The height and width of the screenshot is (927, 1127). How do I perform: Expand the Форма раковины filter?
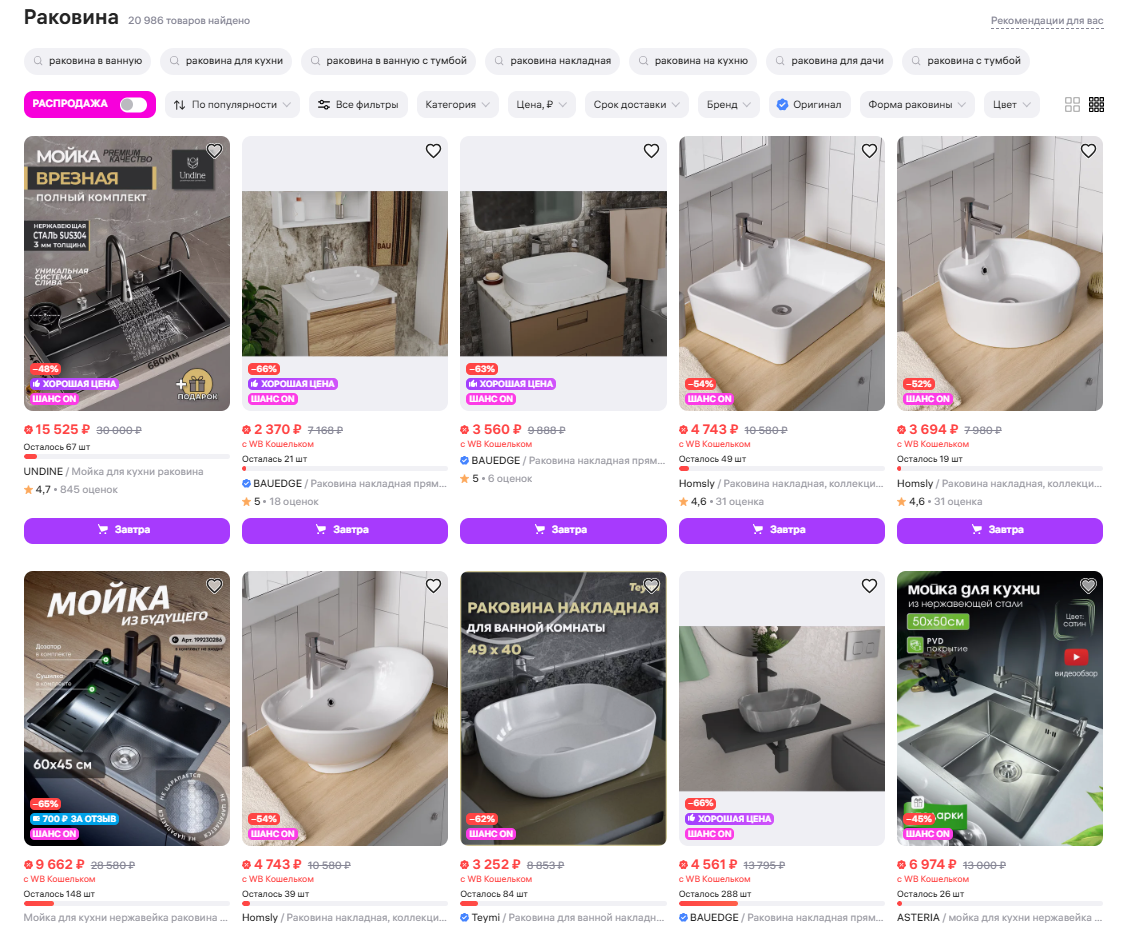(917, 105)
